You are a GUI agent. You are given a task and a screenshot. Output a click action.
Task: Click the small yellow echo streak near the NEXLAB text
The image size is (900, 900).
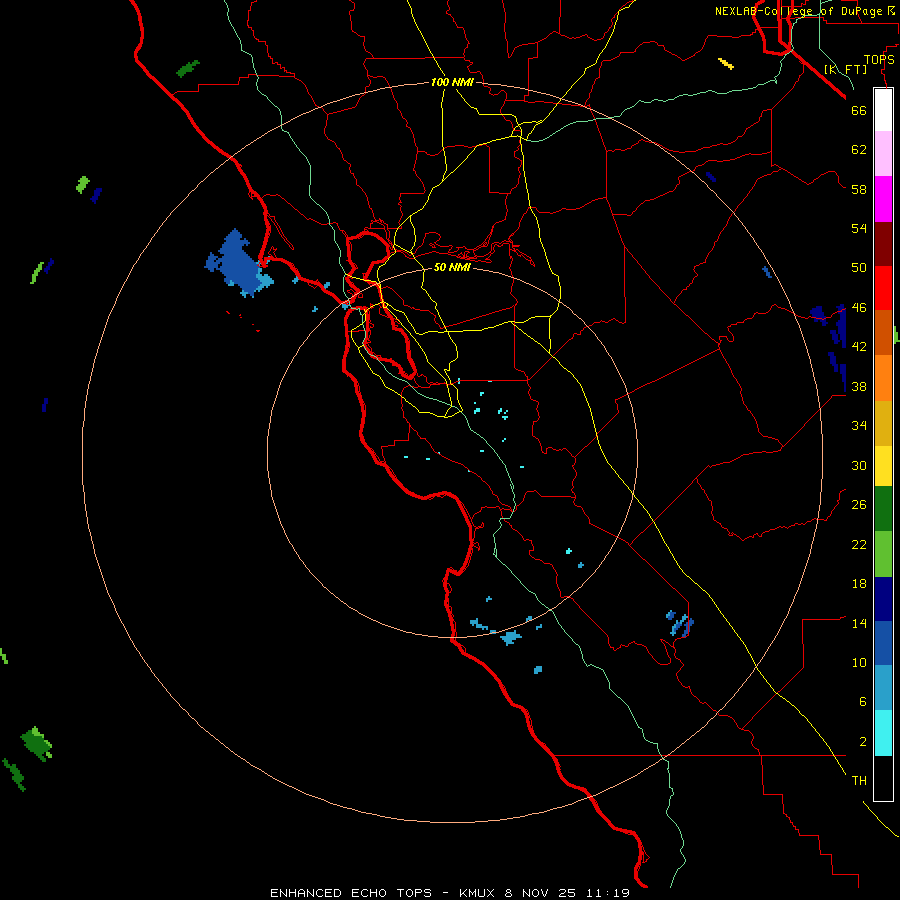pyautogui.click(x=726, y=64)
